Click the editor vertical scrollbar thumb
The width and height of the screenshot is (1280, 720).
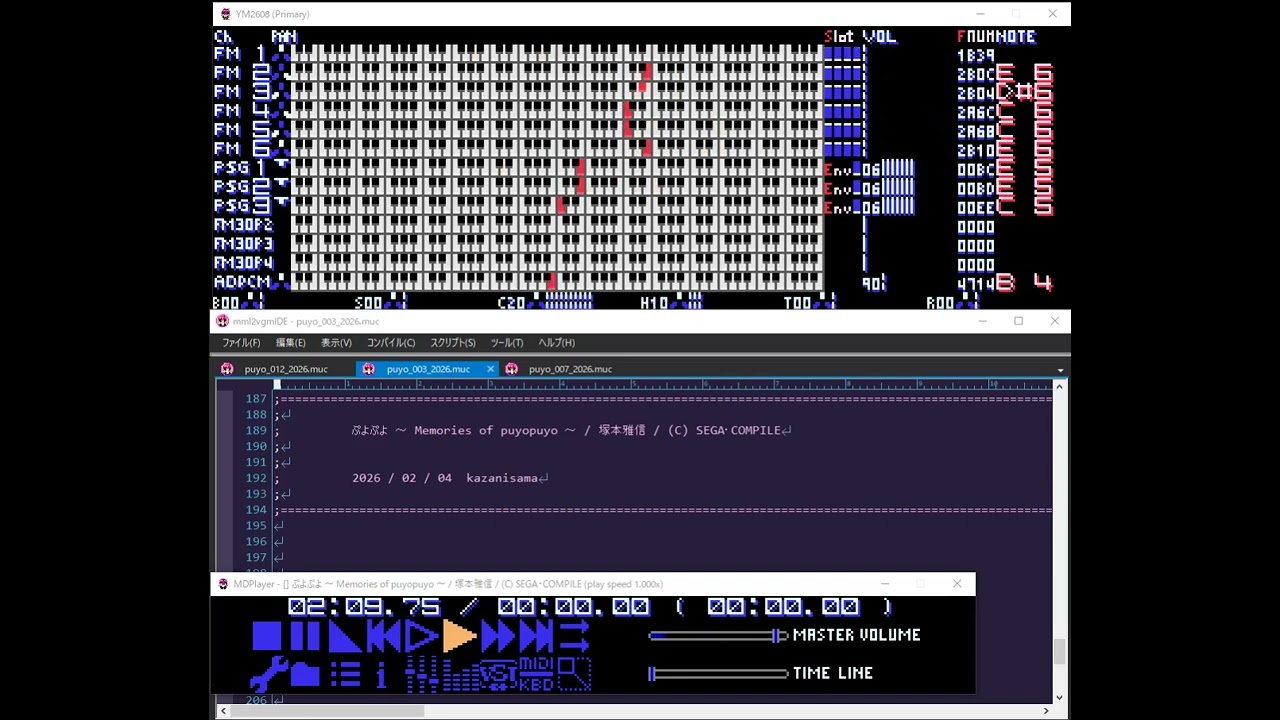tap(1059, 651)
